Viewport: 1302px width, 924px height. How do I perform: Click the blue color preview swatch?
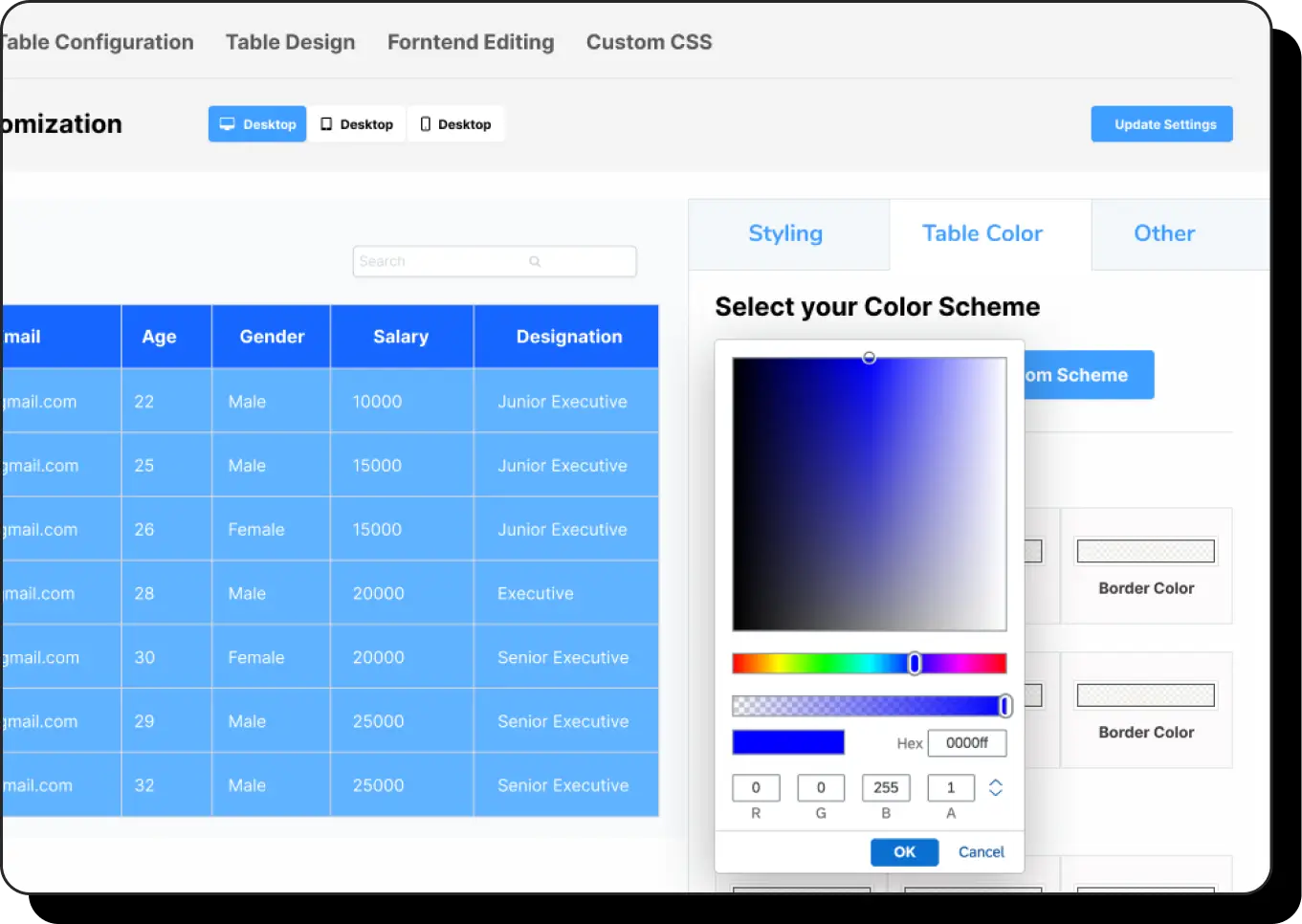(x=788, y=742)
